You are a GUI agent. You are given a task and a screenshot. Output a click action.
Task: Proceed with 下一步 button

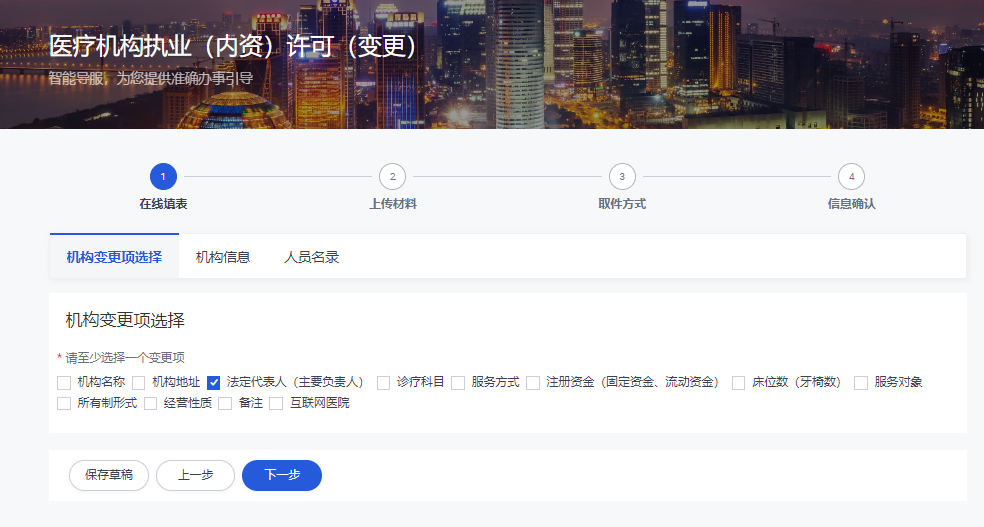[282, 475]
